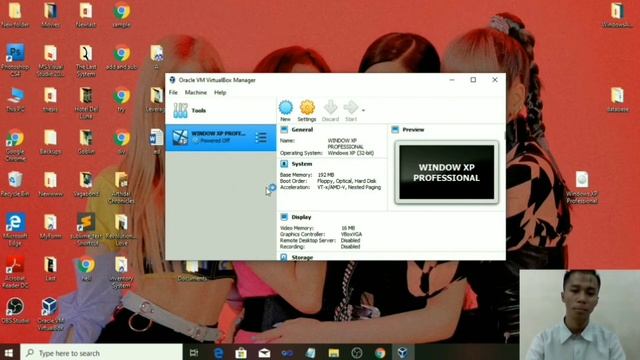Select the Sublime Text desktop shortcut
Viewport: 640px width, 360px height.
86,230
